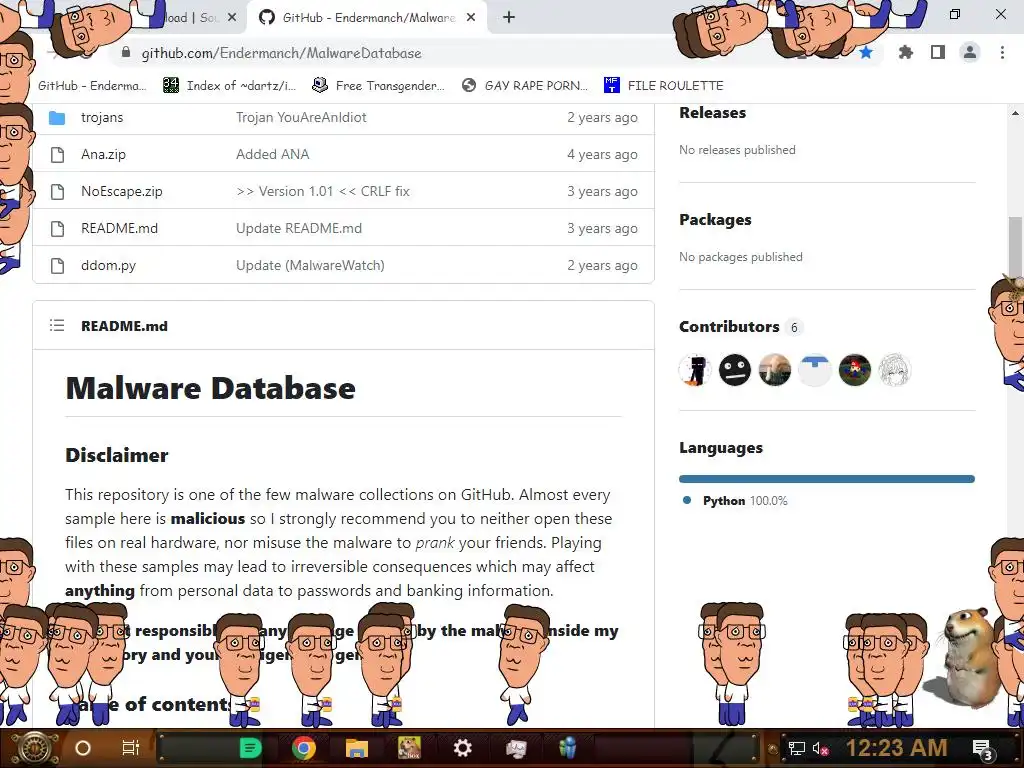Open the blue messenger figures taskbar icon
1024x768 pixels.
tap(568, 748)
